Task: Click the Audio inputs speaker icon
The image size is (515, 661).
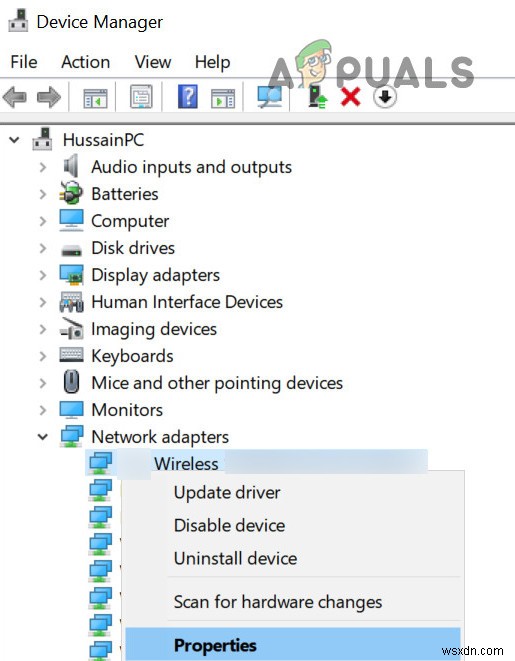Action: [x=71, y=166]
